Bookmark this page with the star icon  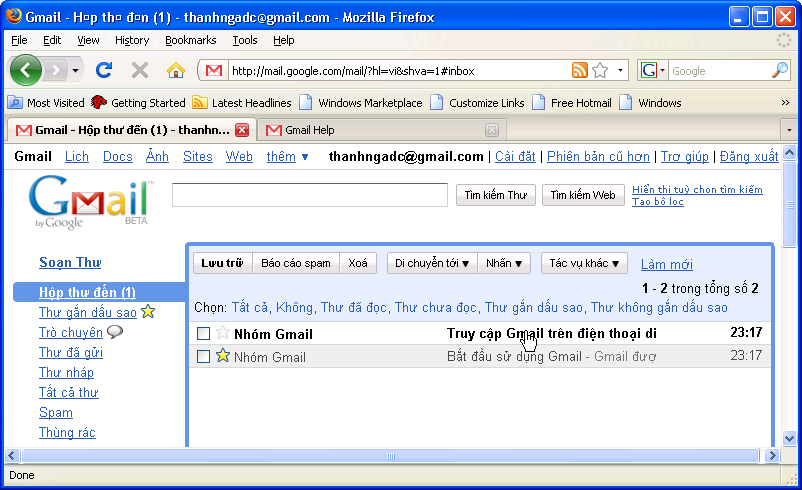[x=600, y=70]
